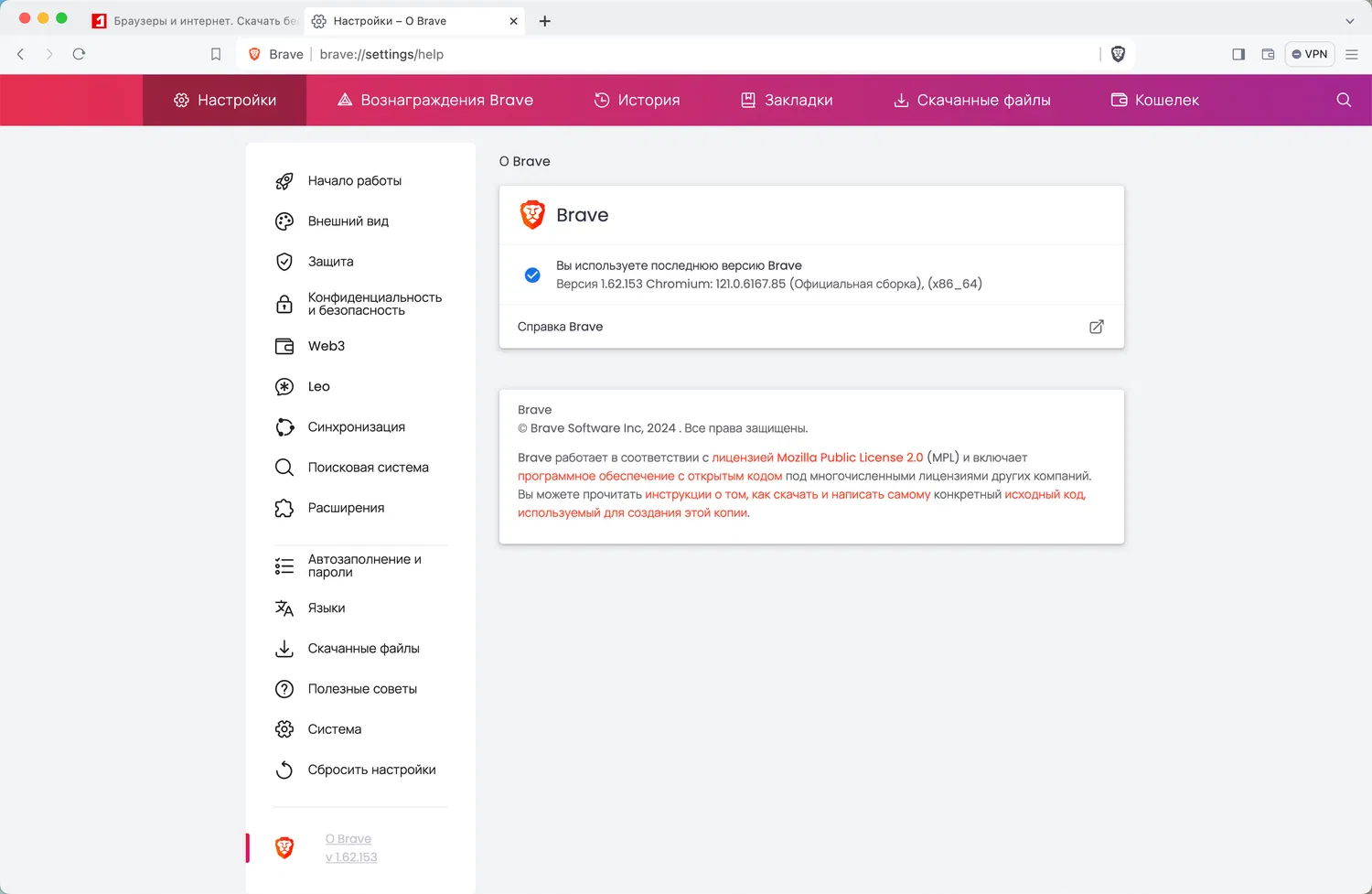Open the исходный код link
1372x894 pixels.
tap(1045, 494)
